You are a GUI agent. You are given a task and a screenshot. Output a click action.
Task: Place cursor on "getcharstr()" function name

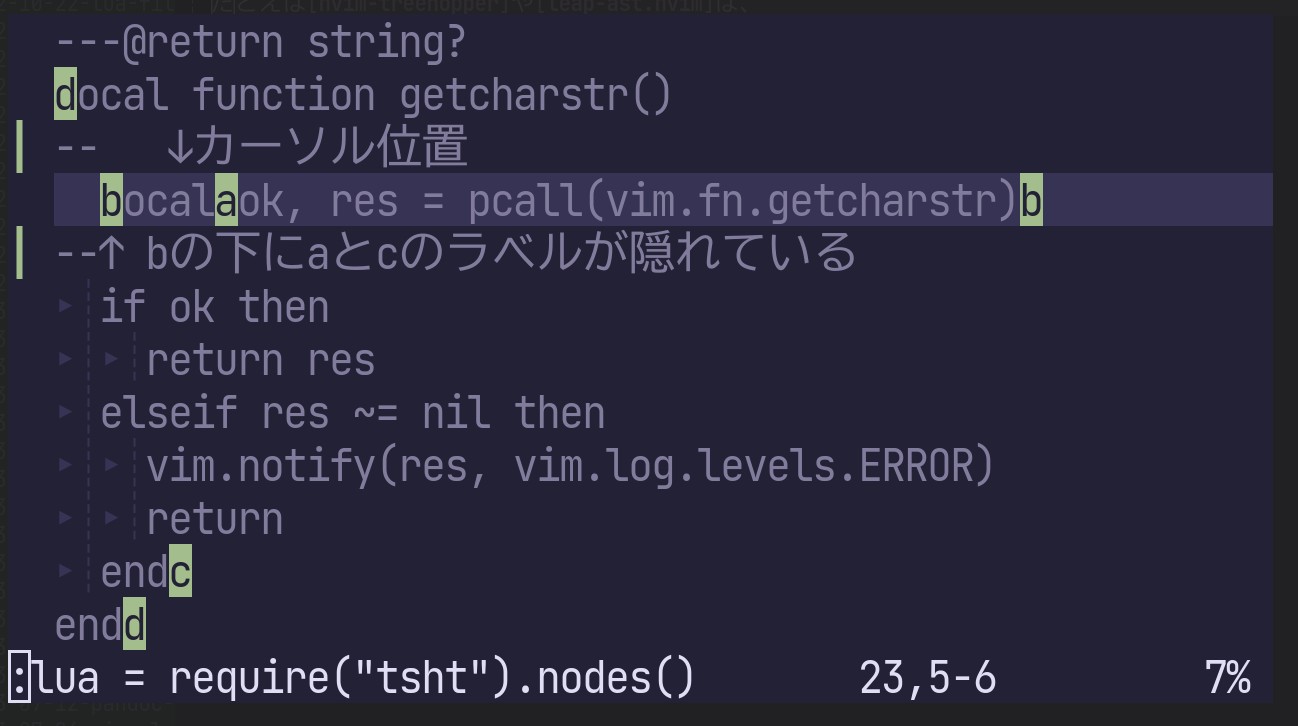(x=523, y=95)
